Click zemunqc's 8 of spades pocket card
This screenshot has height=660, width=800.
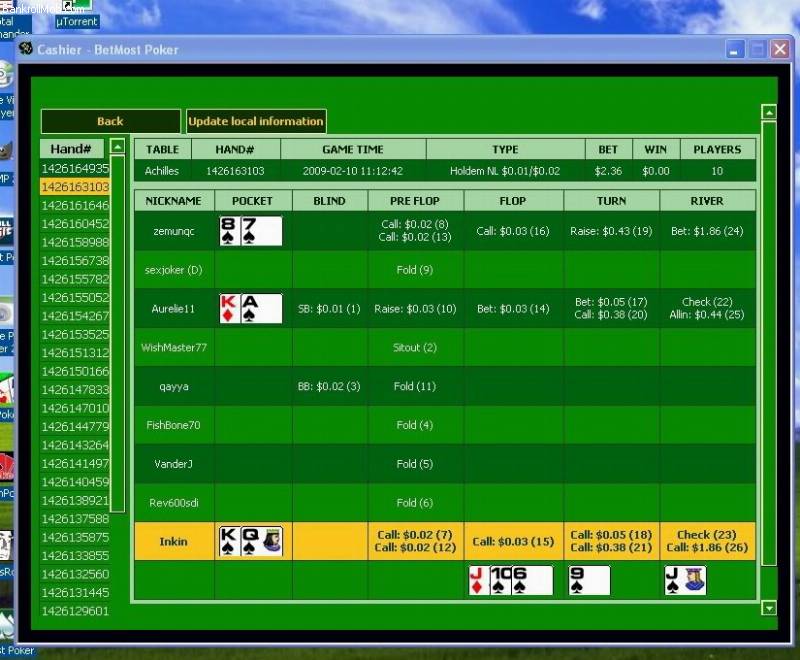(230, 231)
